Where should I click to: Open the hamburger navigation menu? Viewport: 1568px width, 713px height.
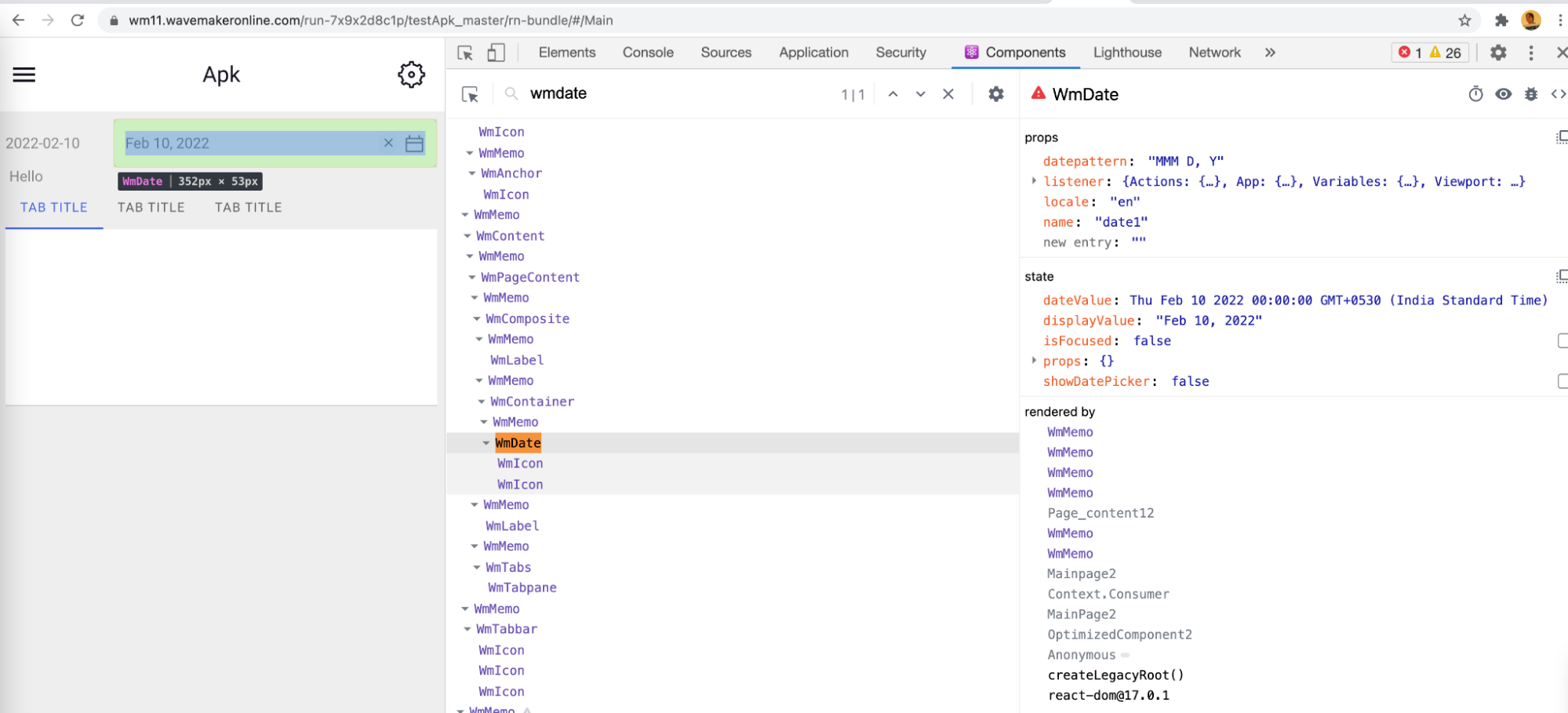[24, 75]
